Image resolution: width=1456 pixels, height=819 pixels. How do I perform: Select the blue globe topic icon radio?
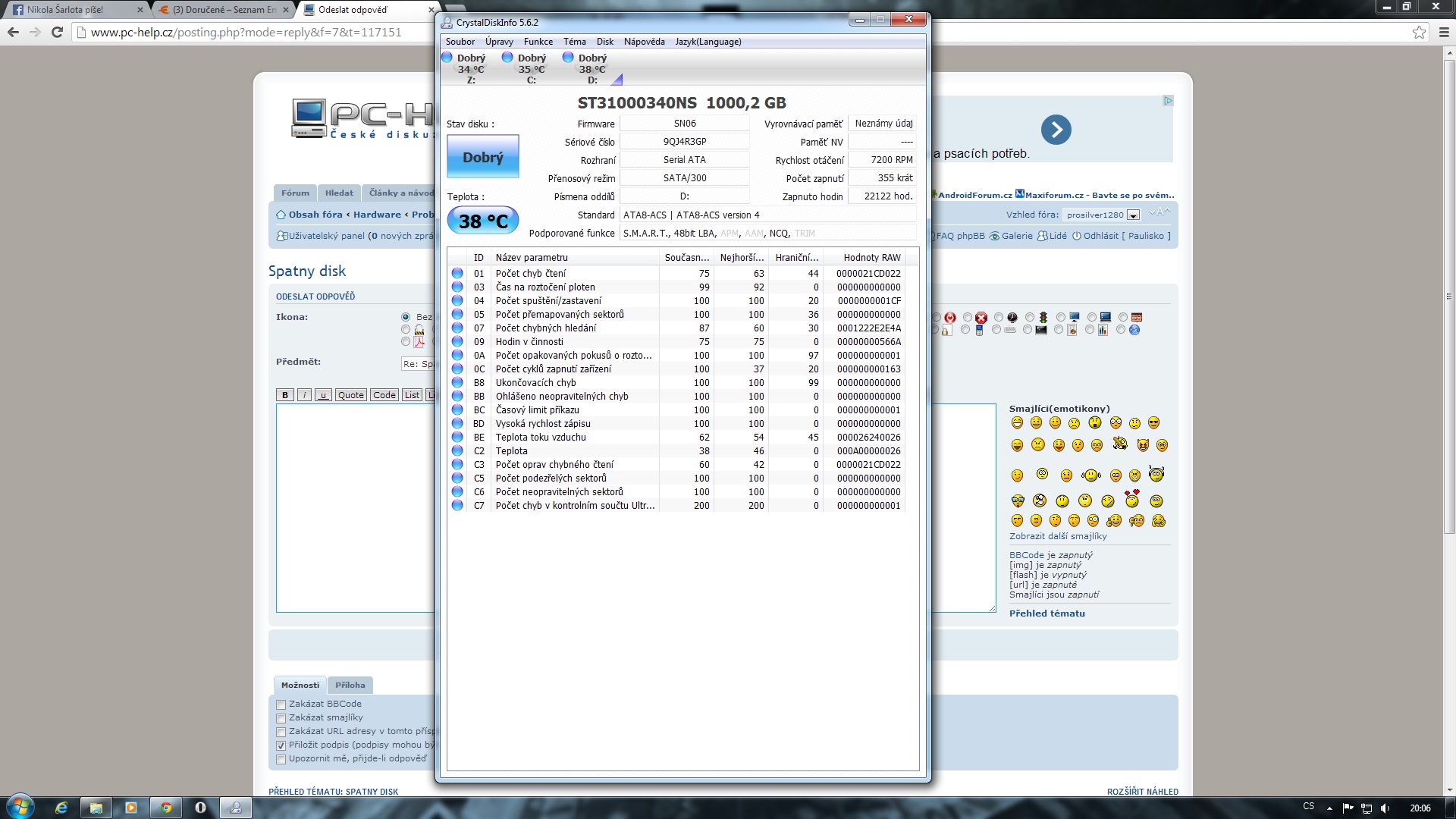tap(1121, 329)
